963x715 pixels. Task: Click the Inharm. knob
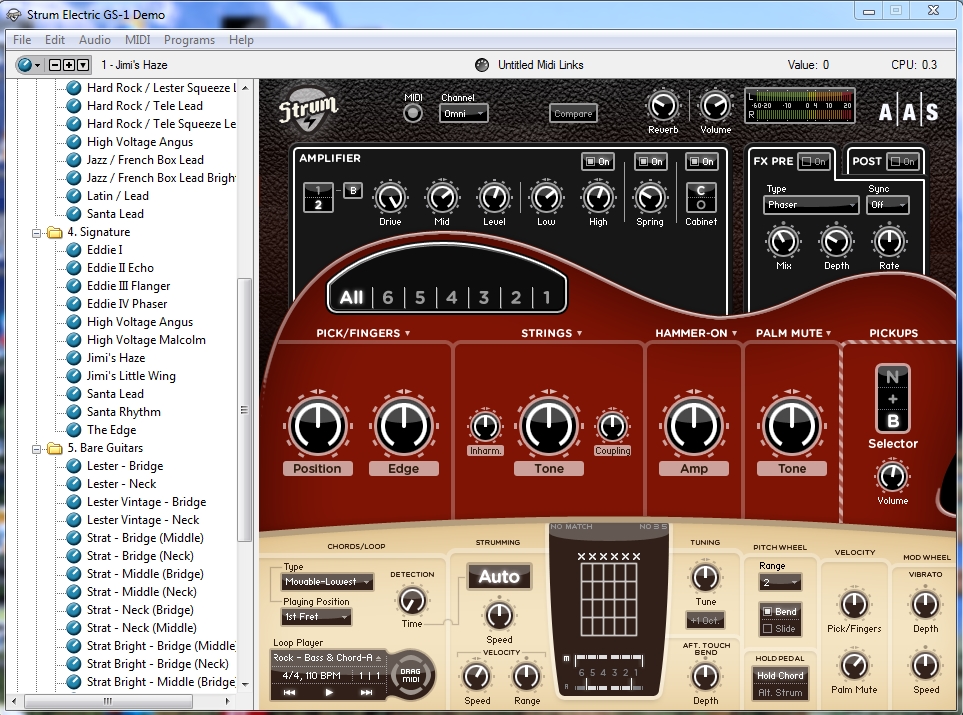[x=485, y=426]
